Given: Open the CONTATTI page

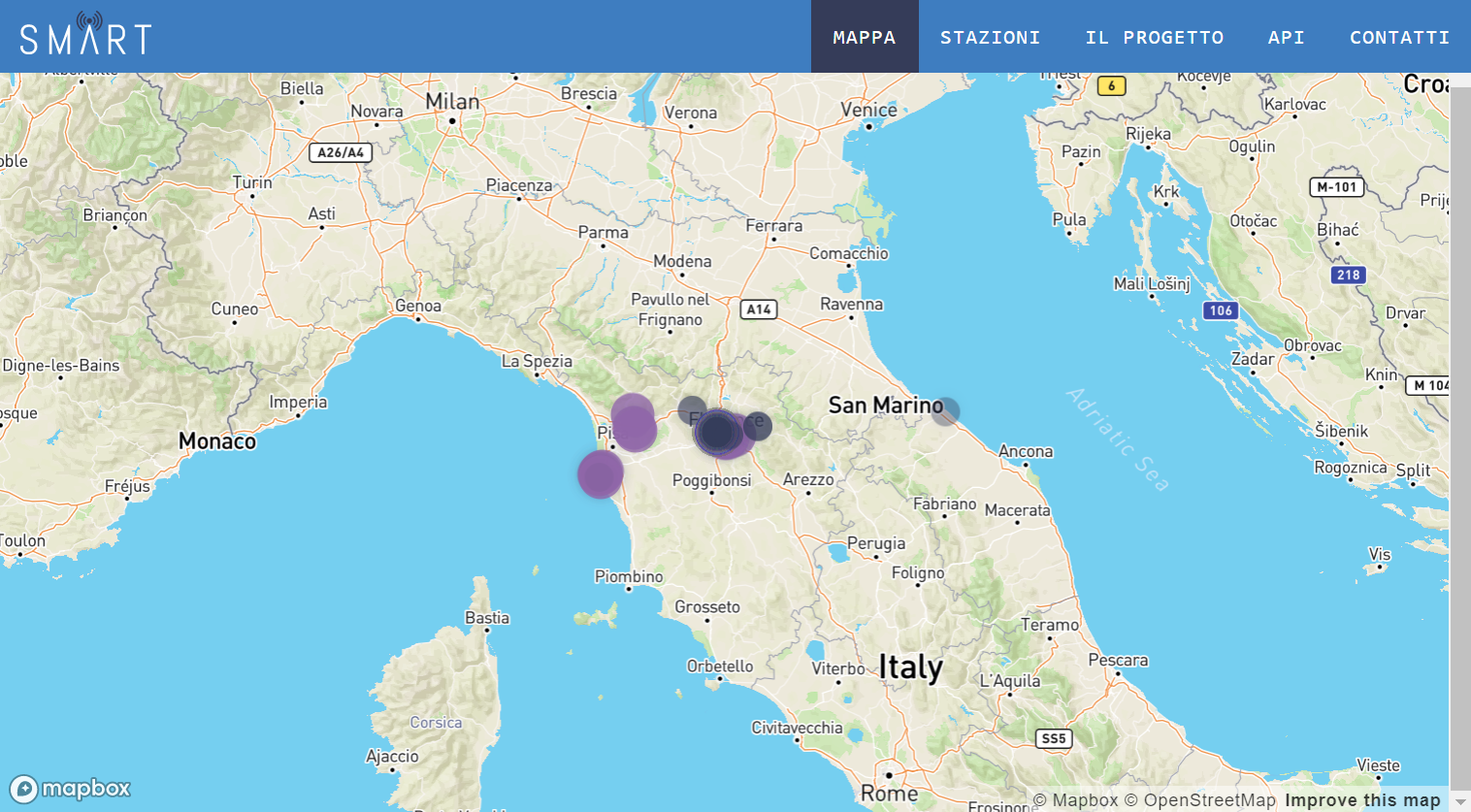Looking at the screenshot, I should coord(1399,37).
